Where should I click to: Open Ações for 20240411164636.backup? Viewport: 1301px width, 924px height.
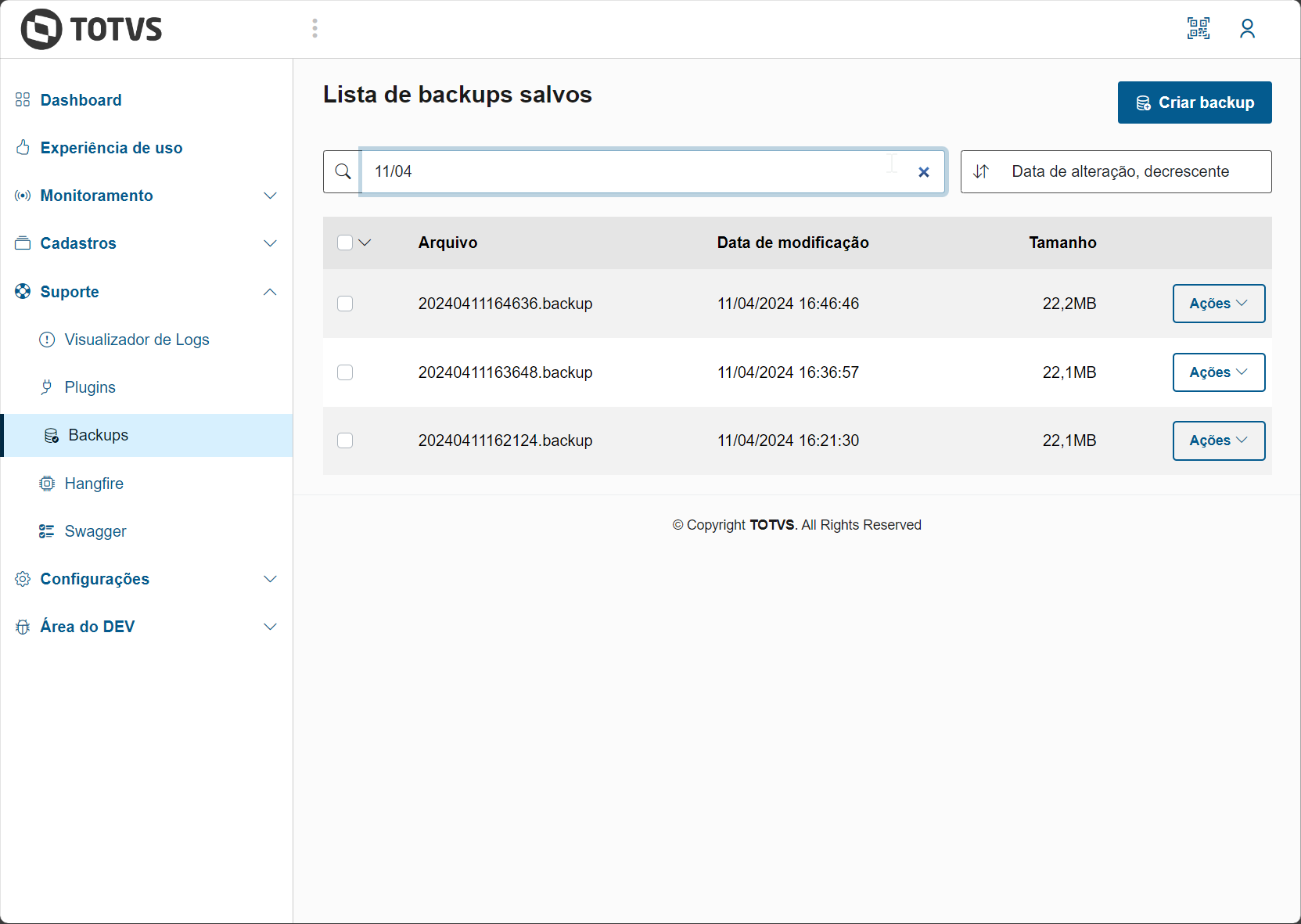1218,304
